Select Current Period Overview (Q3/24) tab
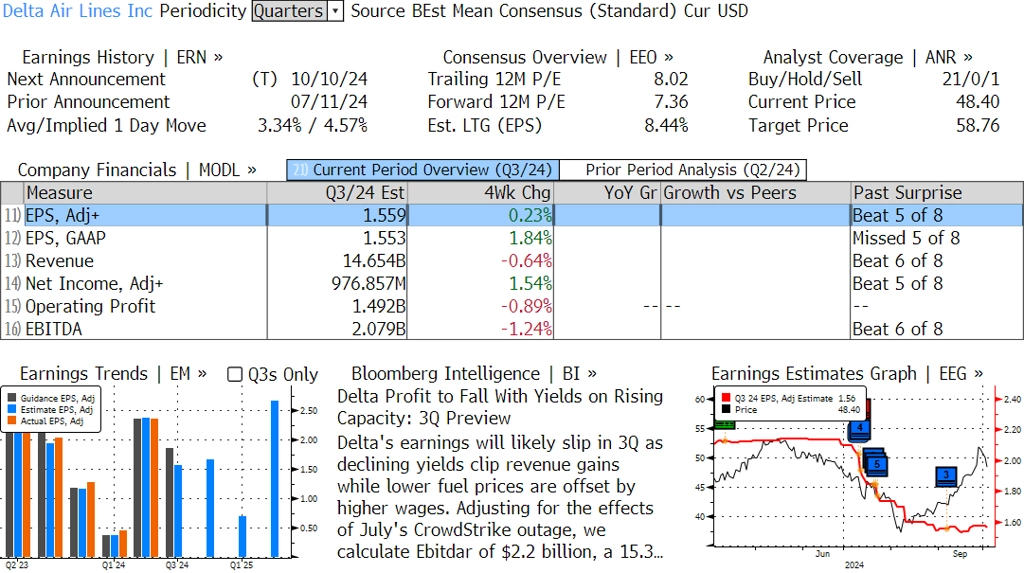1024x573 pixels. click(x=423, y=170)
